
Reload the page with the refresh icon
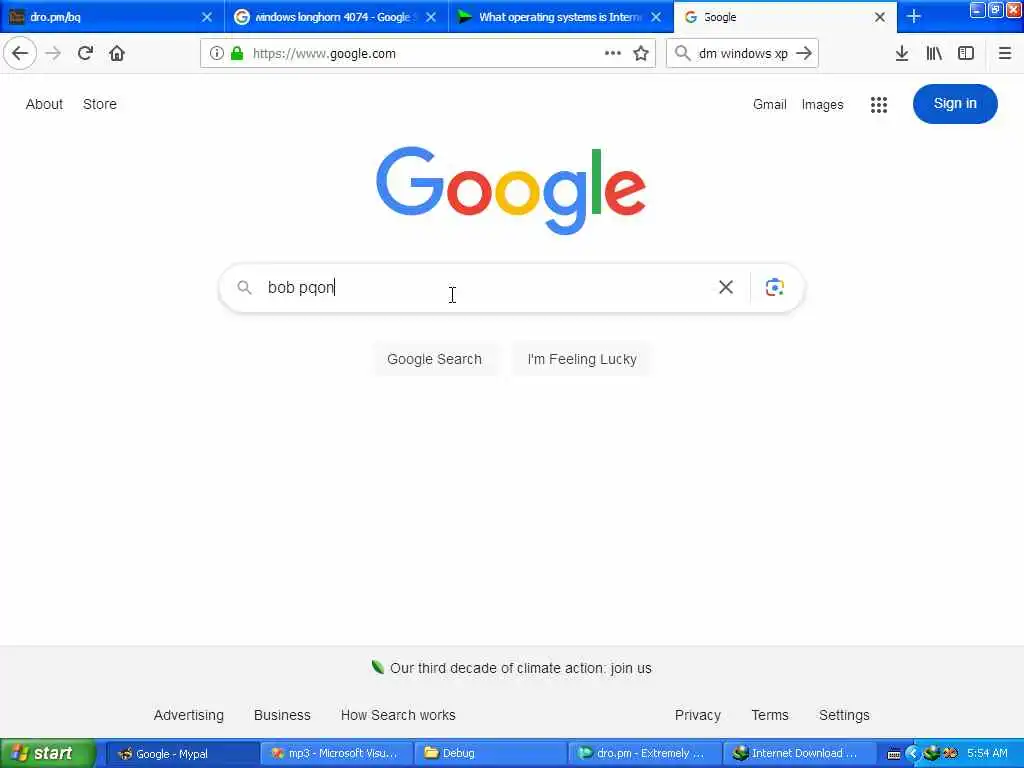click(85, 53)
